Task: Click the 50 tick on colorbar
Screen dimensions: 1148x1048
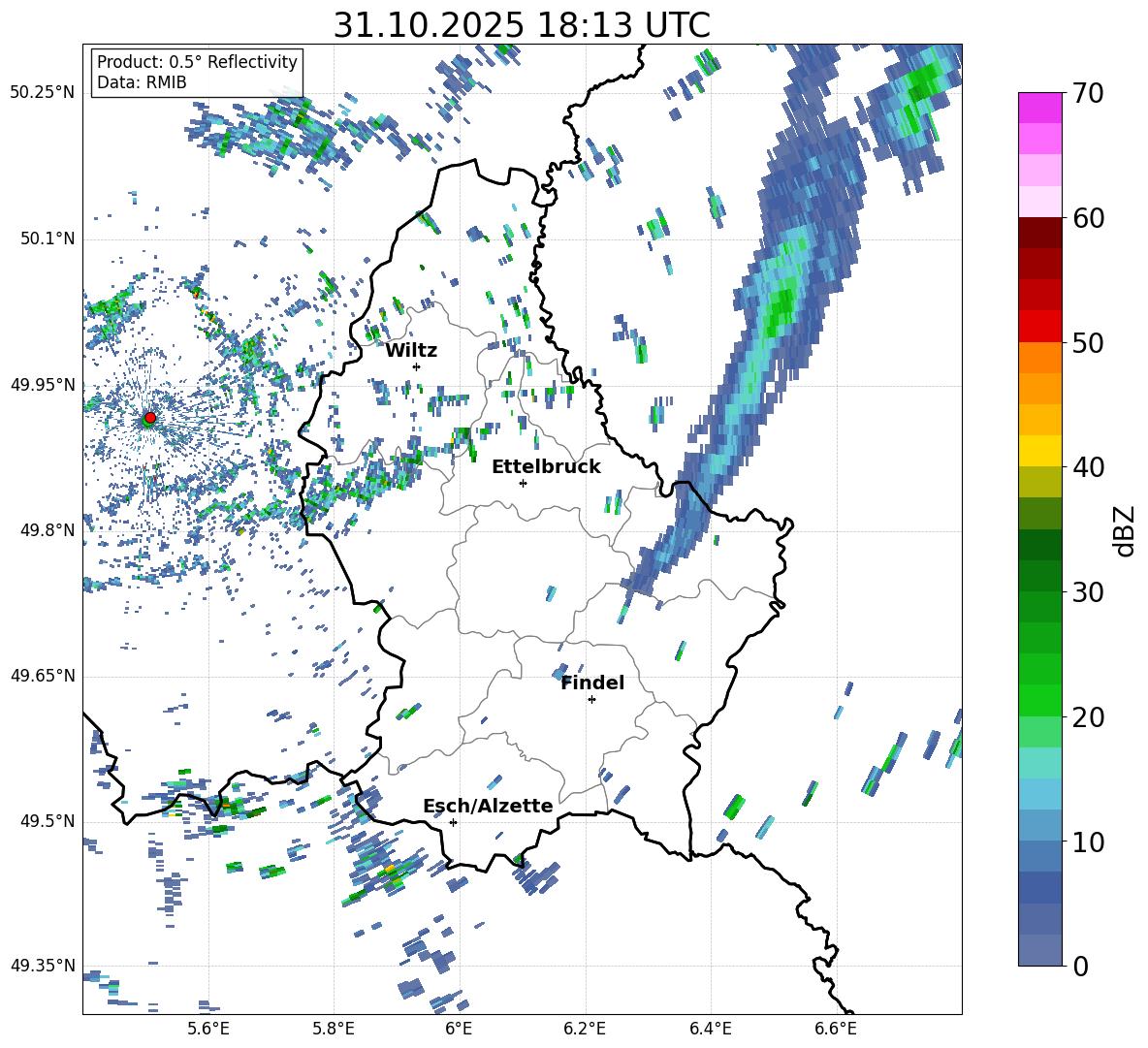Action: pos(1088,343)
